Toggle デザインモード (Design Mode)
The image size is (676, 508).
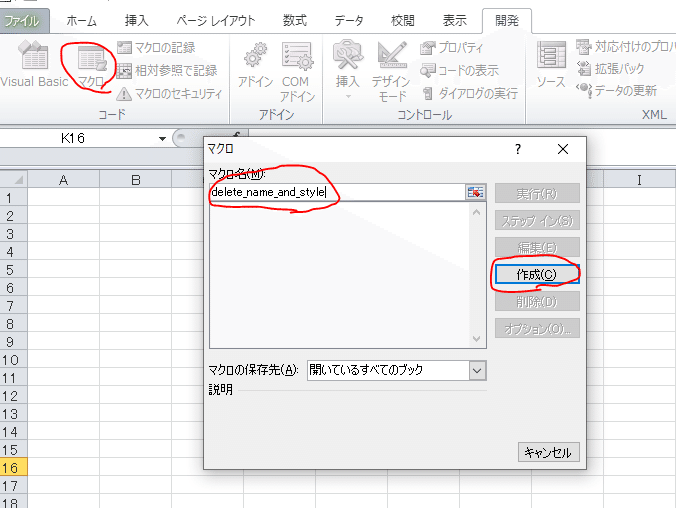click(391, 72)
